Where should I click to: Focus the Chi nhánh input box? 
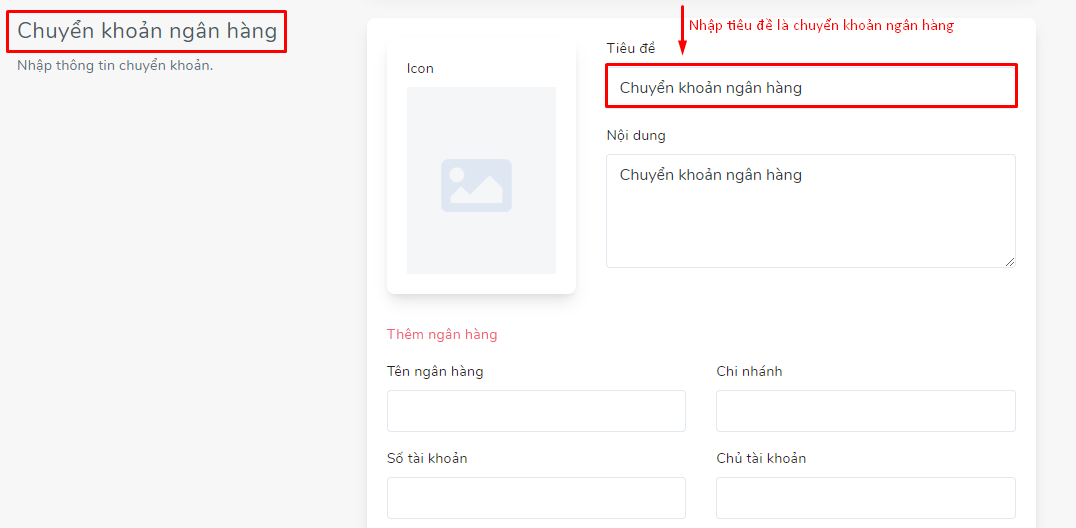coord(865,411)
